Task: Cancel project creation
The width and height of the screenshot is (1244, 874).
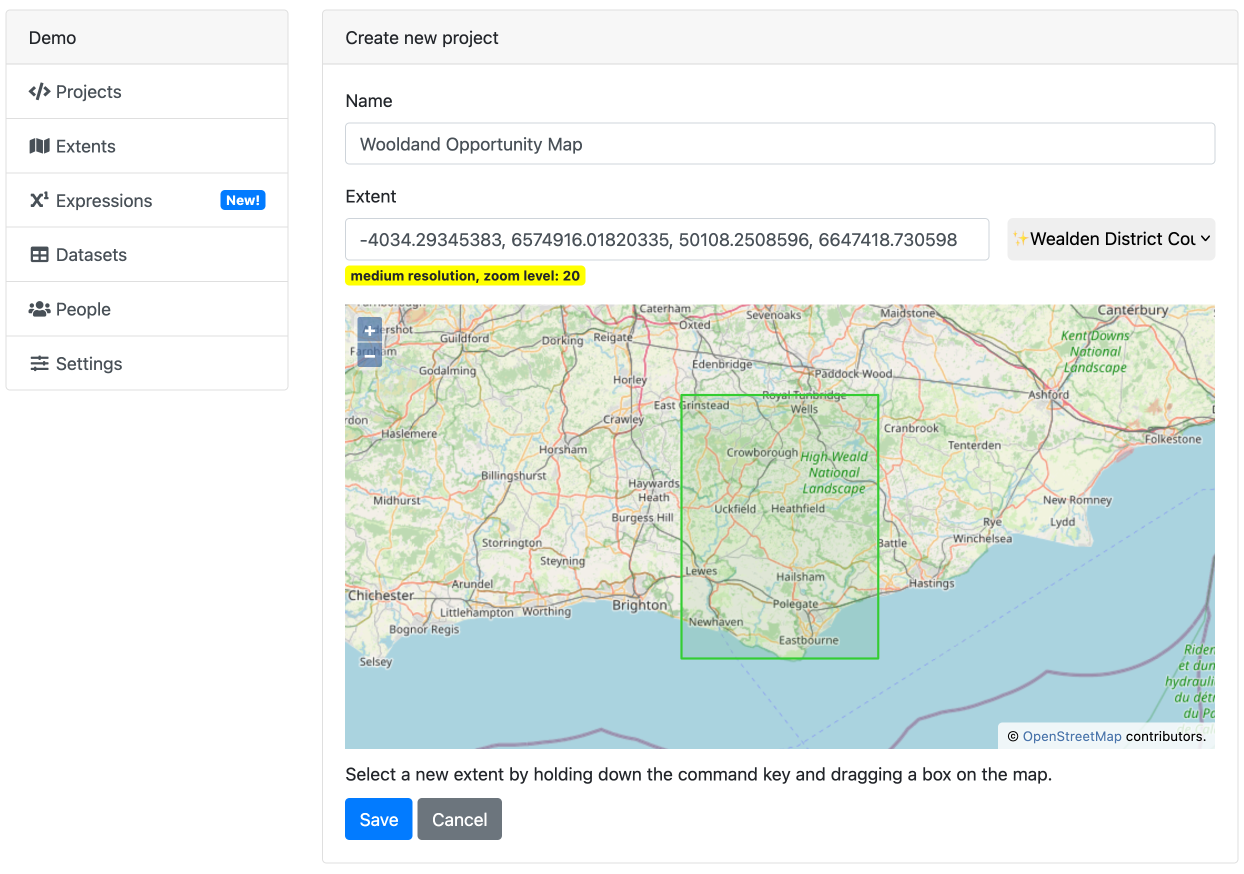Action: [459, 819]
